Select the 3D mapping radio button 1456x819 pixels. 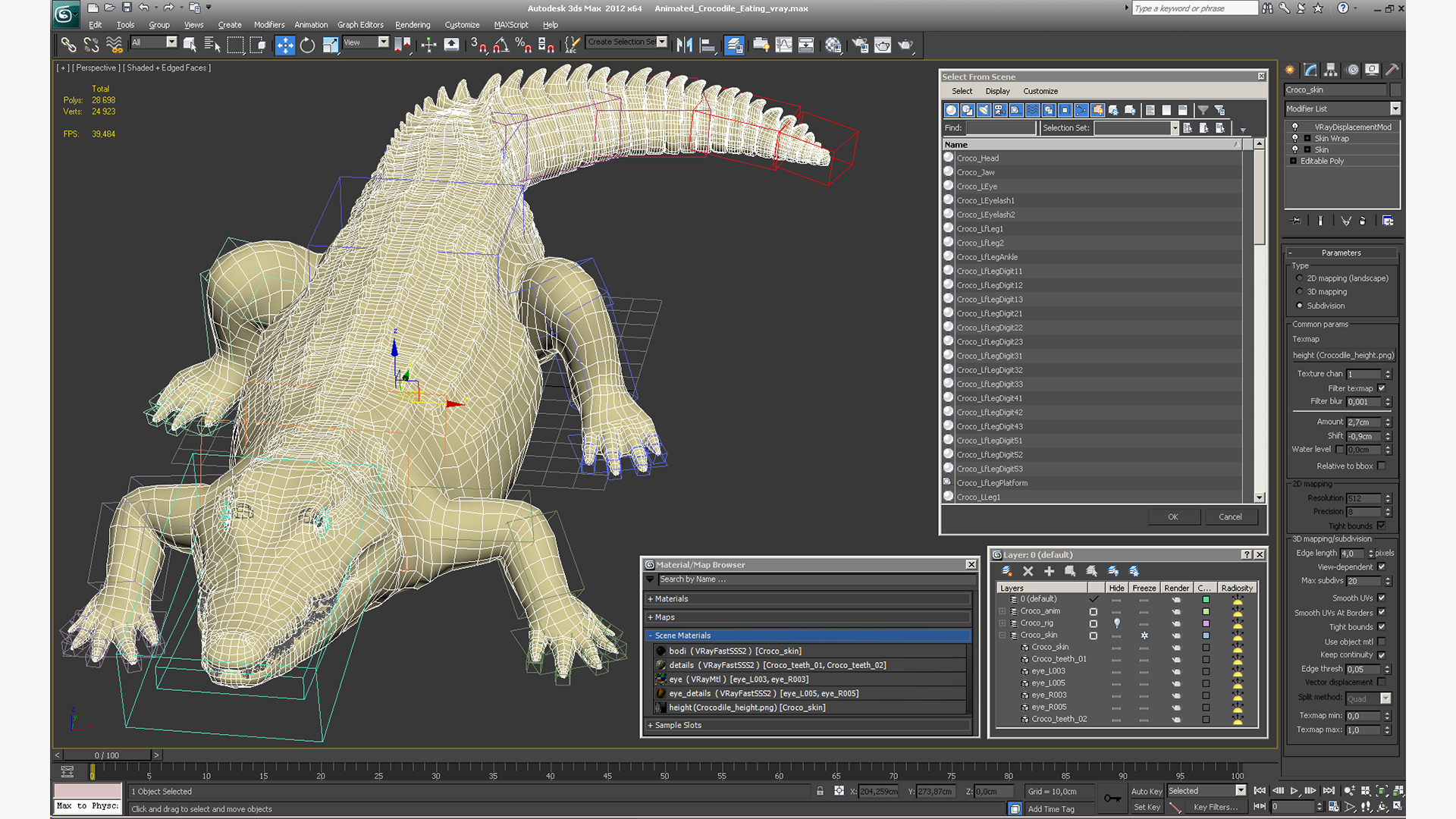click(1300, 292)
